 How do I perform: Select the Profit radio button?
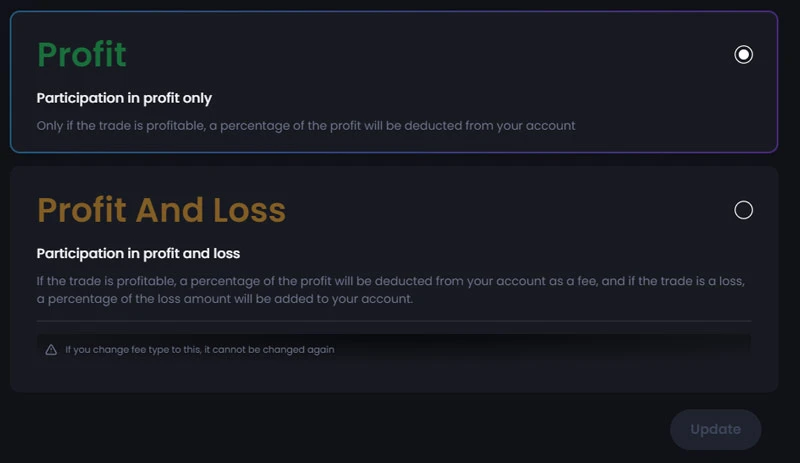(x=743, y=54)
